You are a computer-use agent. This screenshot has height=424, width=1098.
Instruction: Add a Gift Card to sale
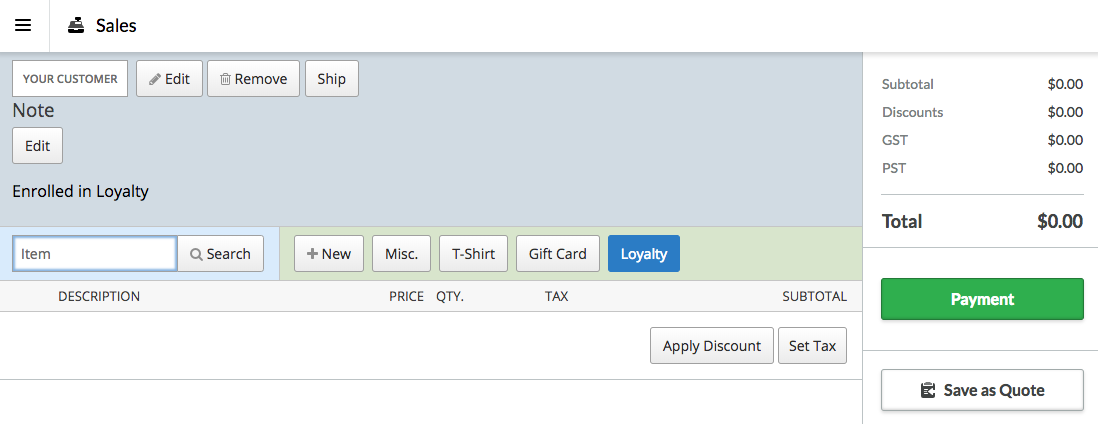(557, 254)
